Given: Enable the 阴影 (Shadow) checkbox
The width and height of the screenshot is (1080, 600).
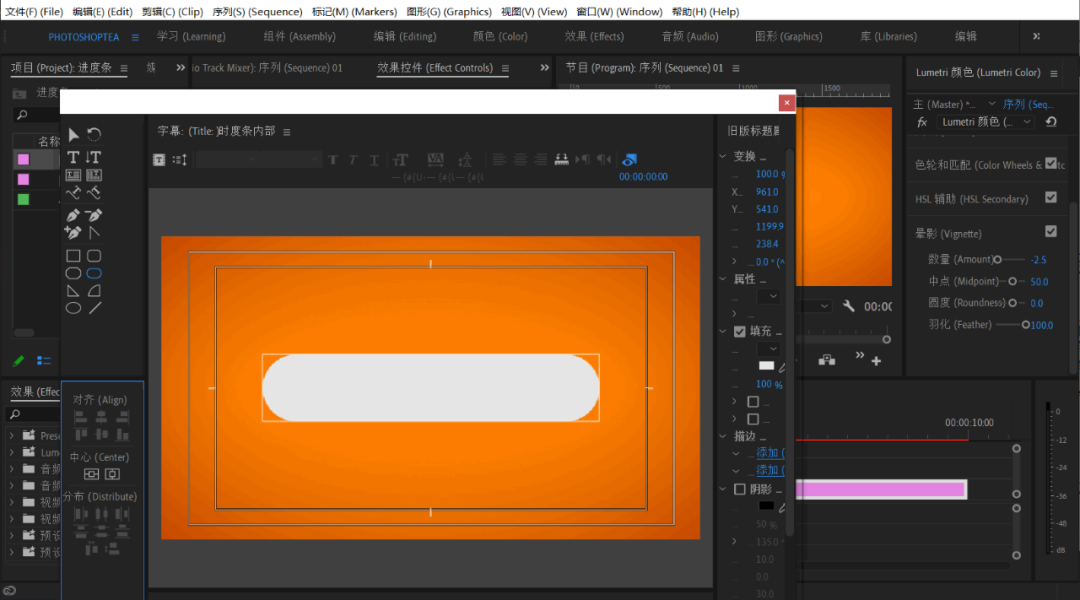Looking at the screenshot, I should 740,489.
